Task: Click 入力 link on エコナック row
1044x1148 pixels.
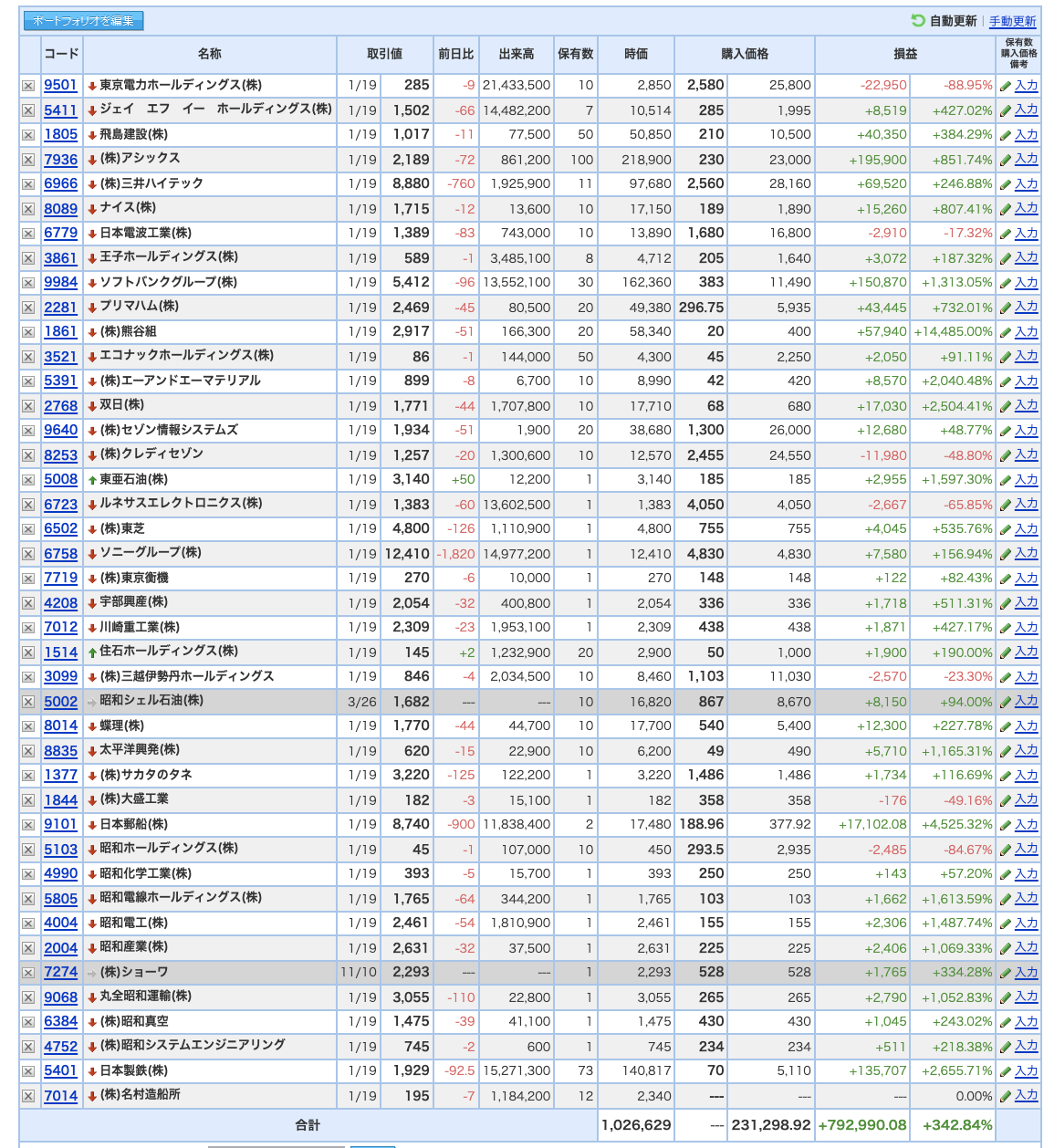Action: (1026, 356)
